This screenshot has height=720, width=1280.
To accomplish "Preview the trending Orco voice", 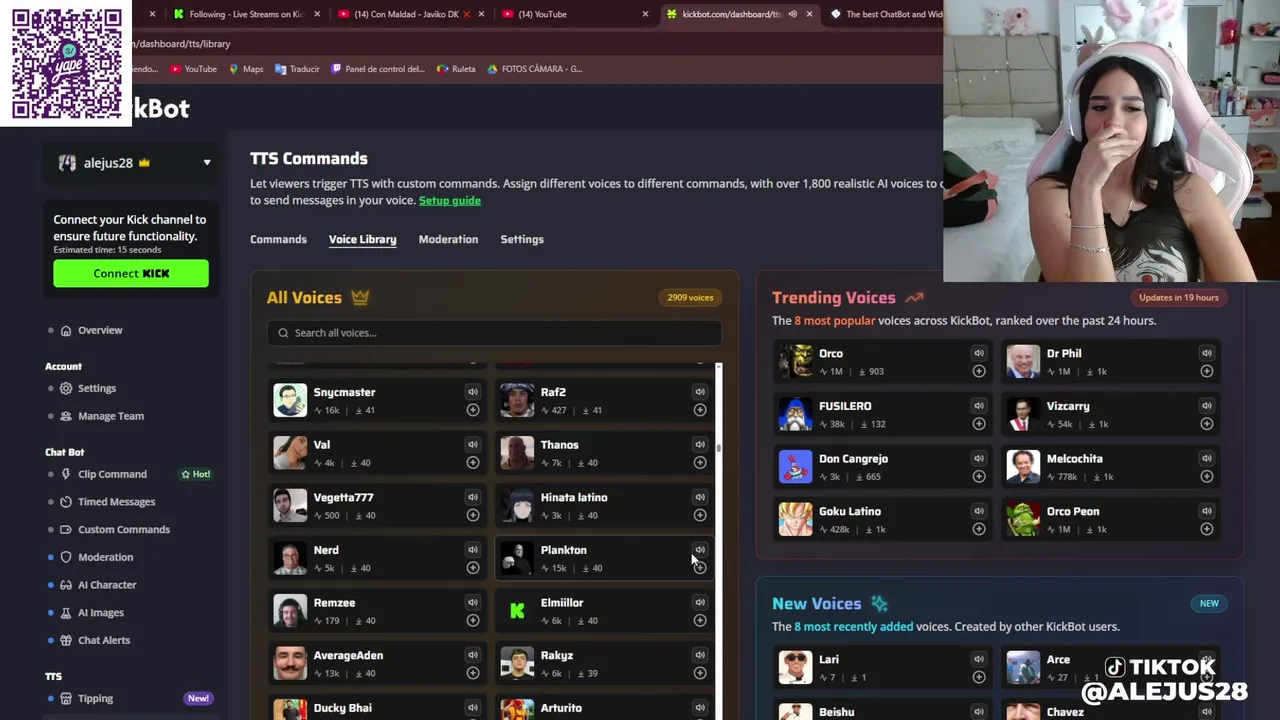I will (x=979, y=353).
